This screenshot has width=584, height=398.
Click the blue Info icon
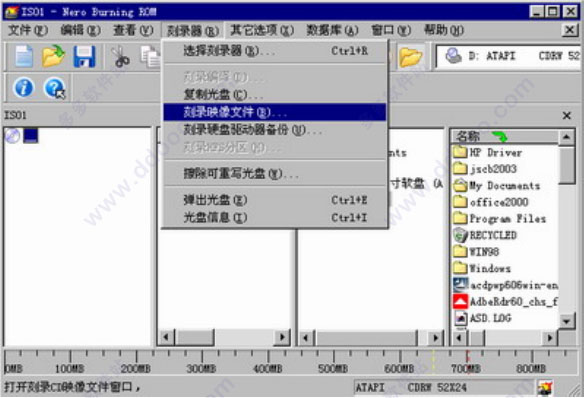click(23, 88)
